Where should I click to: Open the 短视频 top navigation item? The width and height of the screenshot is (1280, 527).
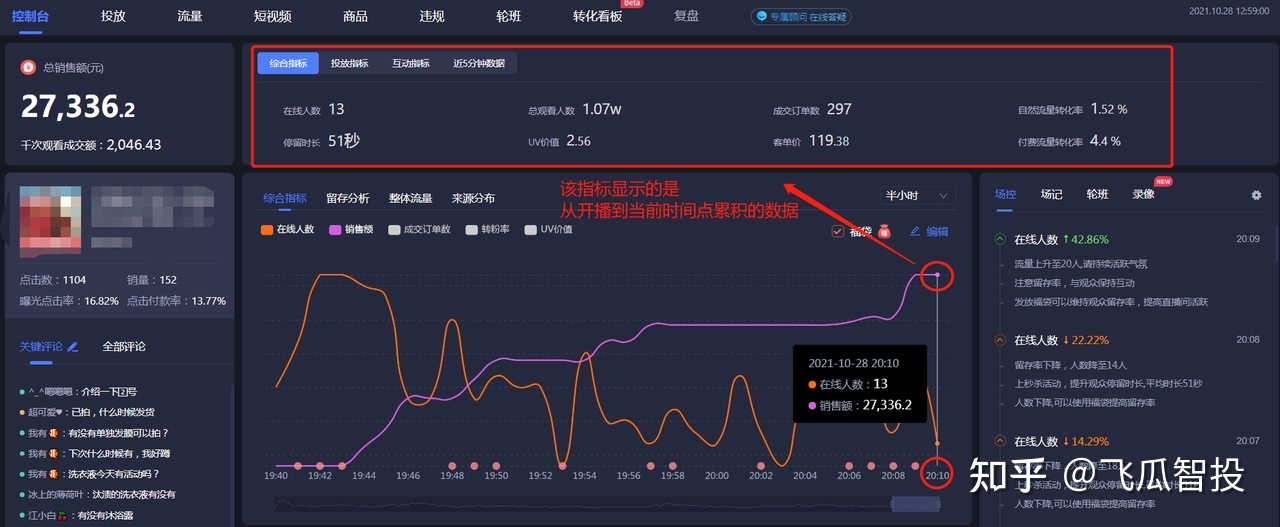point(272,16)
